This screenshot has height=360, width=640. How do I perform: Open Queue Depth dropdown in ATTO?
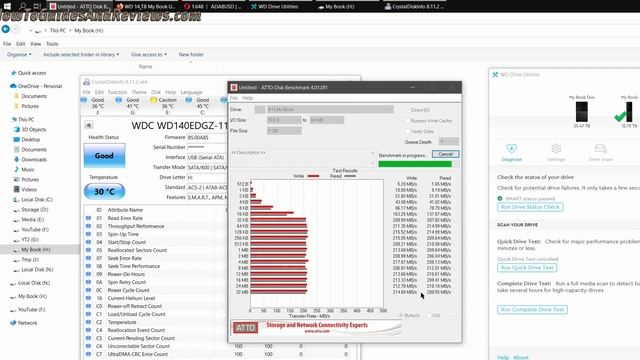(449, 141)
